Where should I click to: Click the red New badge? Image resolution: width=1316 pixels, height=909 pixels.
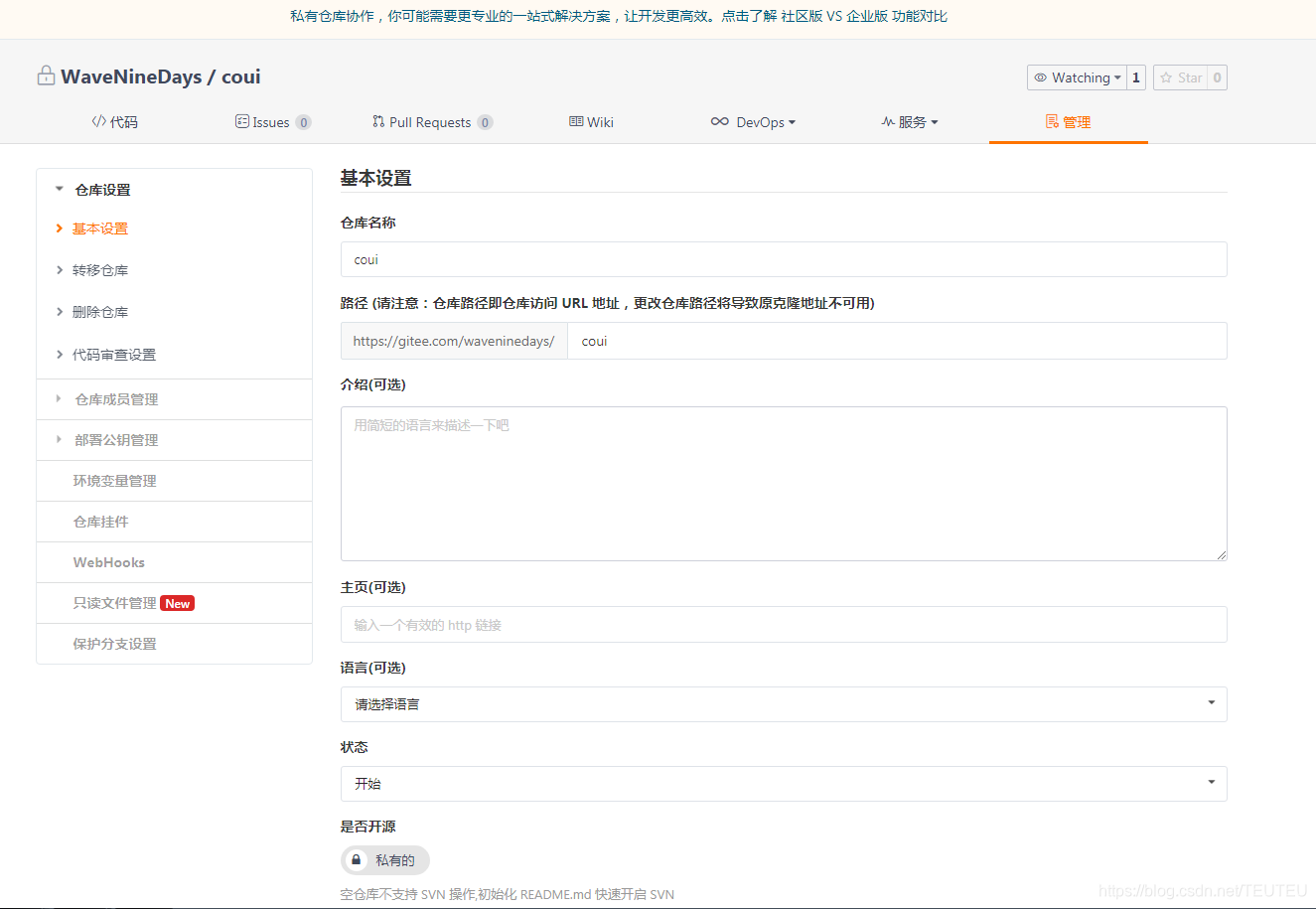click(178, 603)
